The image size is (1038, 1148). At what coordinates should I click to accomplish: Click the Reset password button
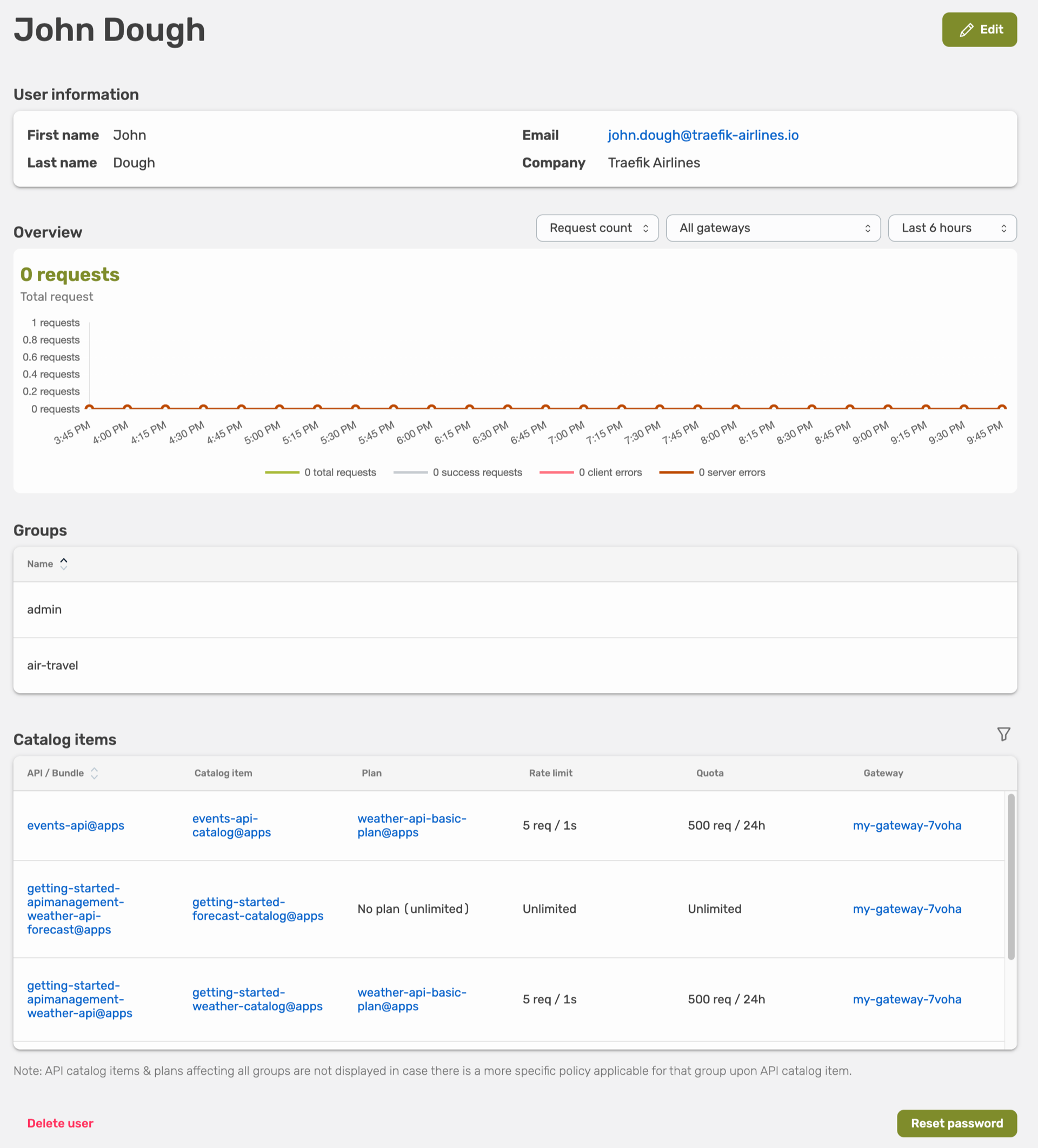(956, 1123)
